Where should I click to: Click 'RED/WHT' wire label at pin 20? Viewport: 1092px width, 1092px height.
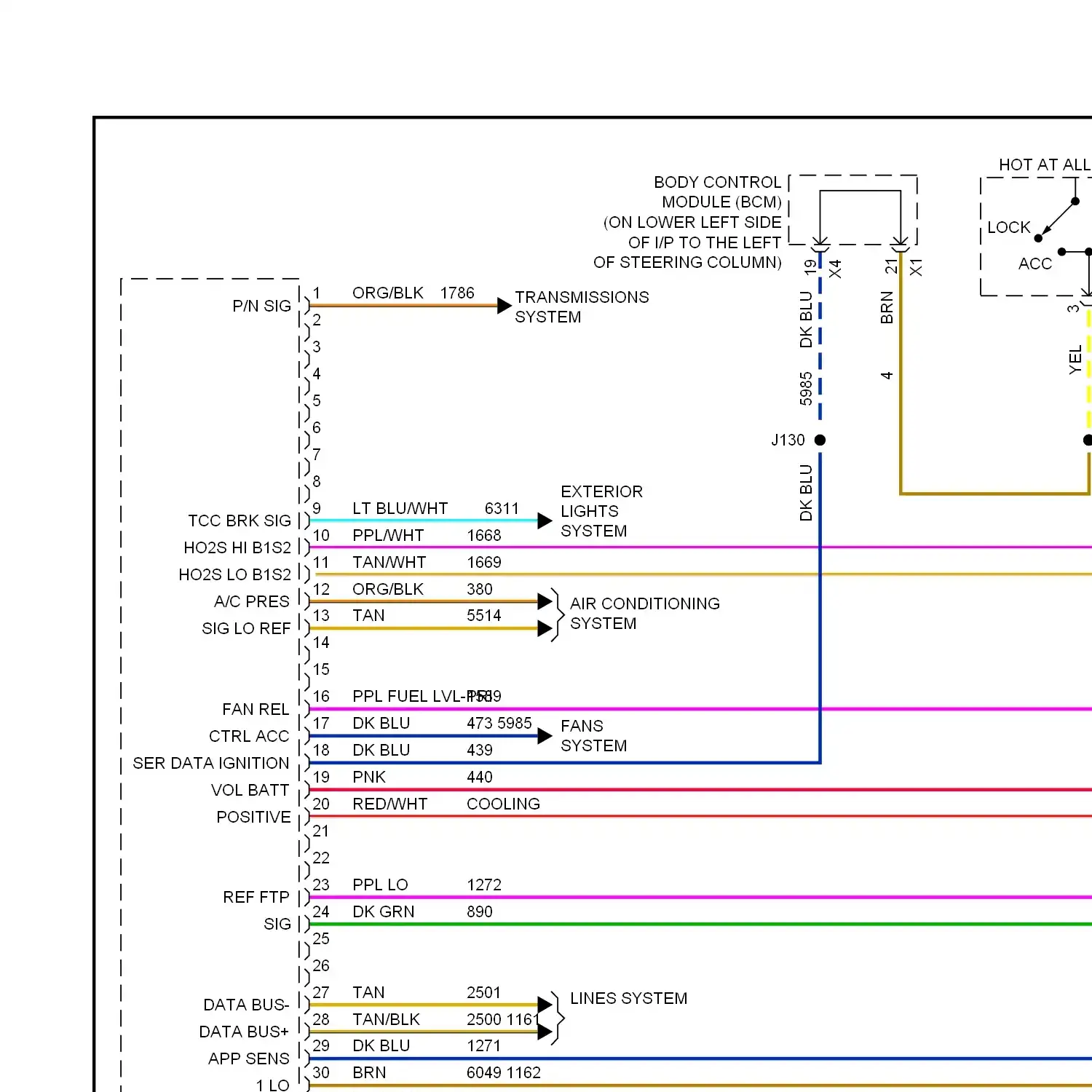(389, 804)
